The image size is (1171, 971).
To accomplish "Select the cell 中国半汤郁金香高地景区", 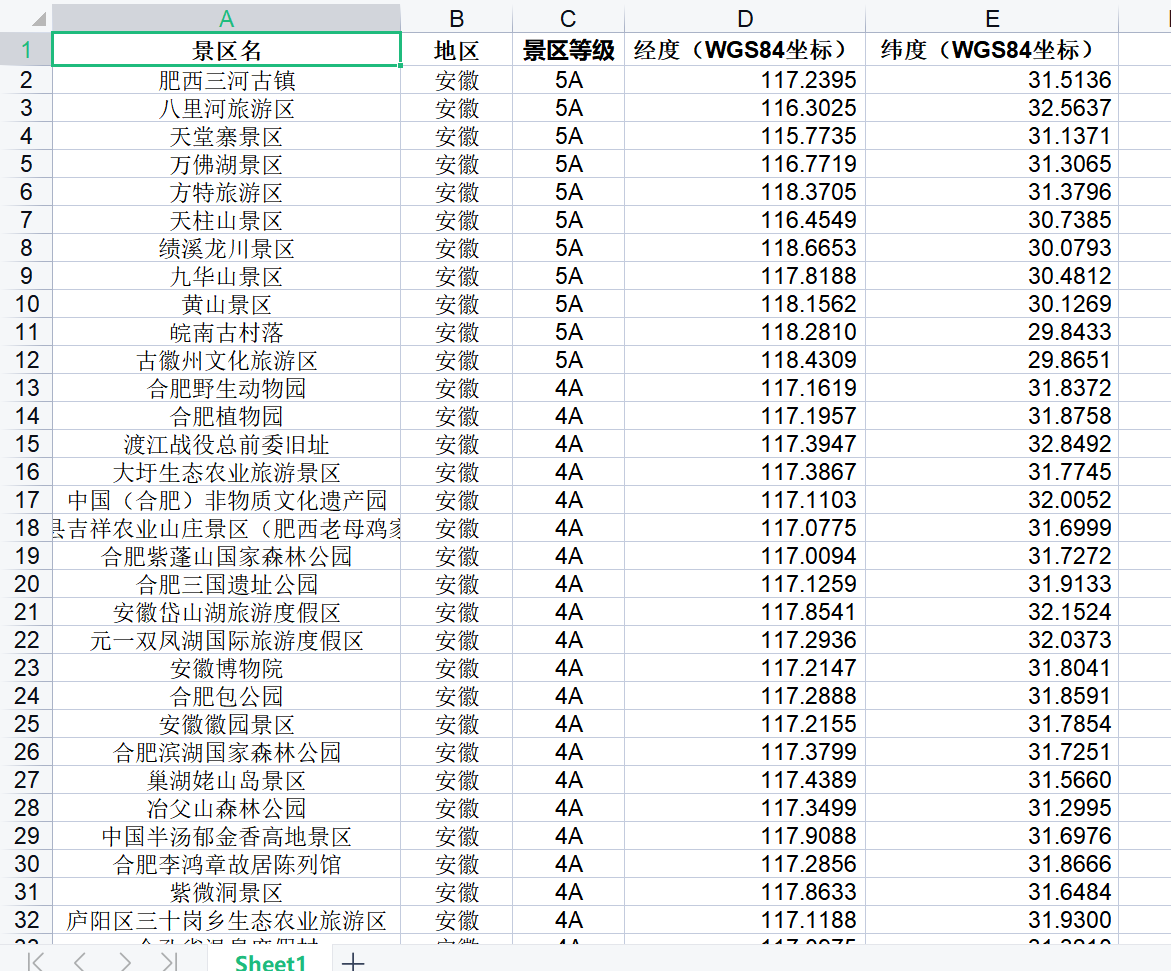I will tap(226, 837).
